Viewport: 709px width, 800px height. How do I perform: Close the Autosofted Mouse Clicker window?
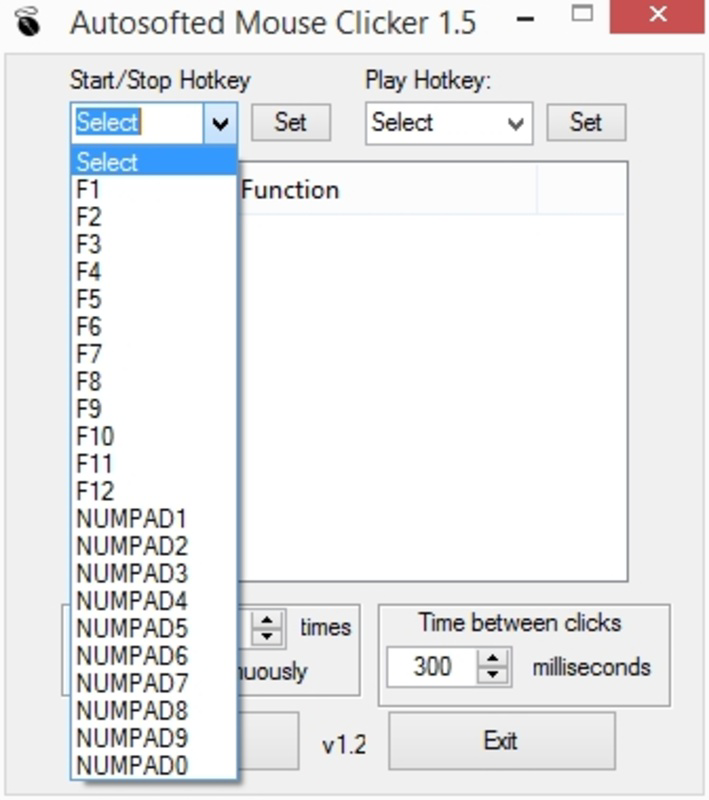pyautogui.click(x=658, y=15)
